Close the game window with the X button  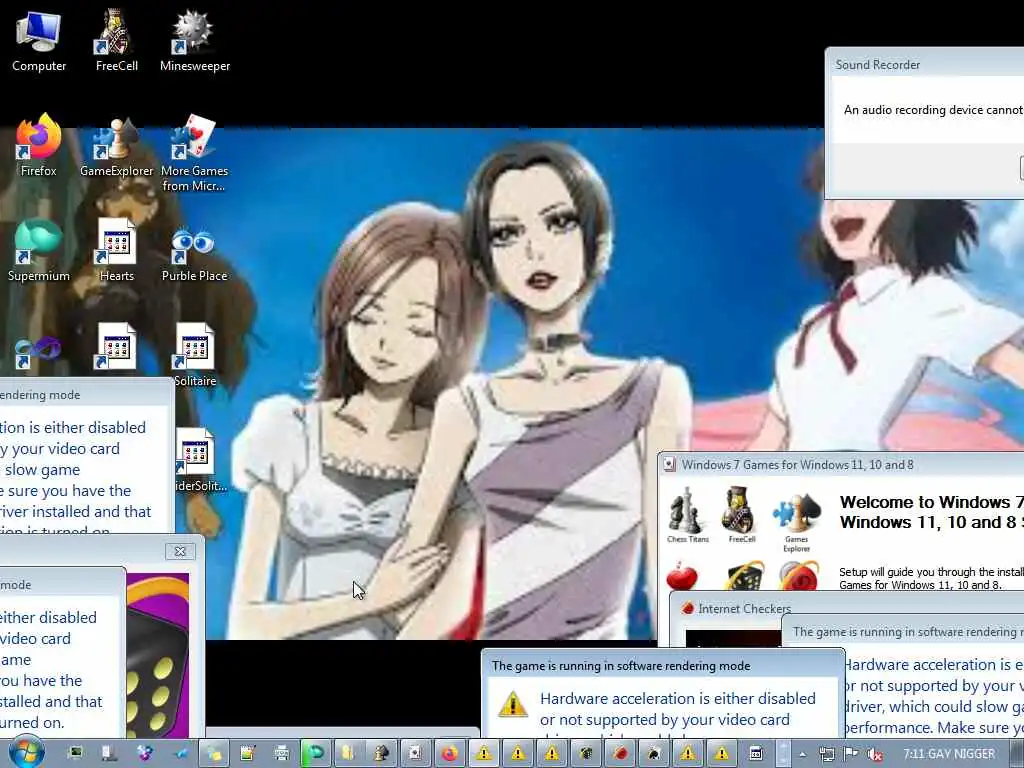pos(180,551)
